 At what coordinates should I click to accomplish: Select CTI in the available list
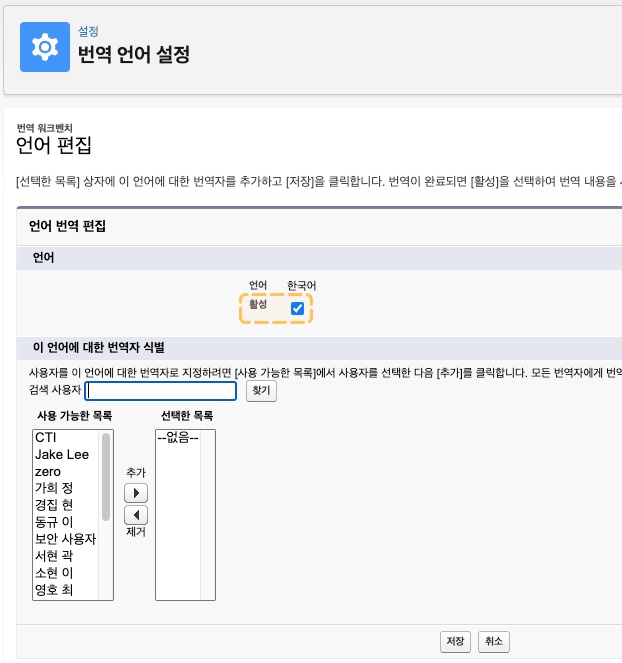tap(66, 438)
